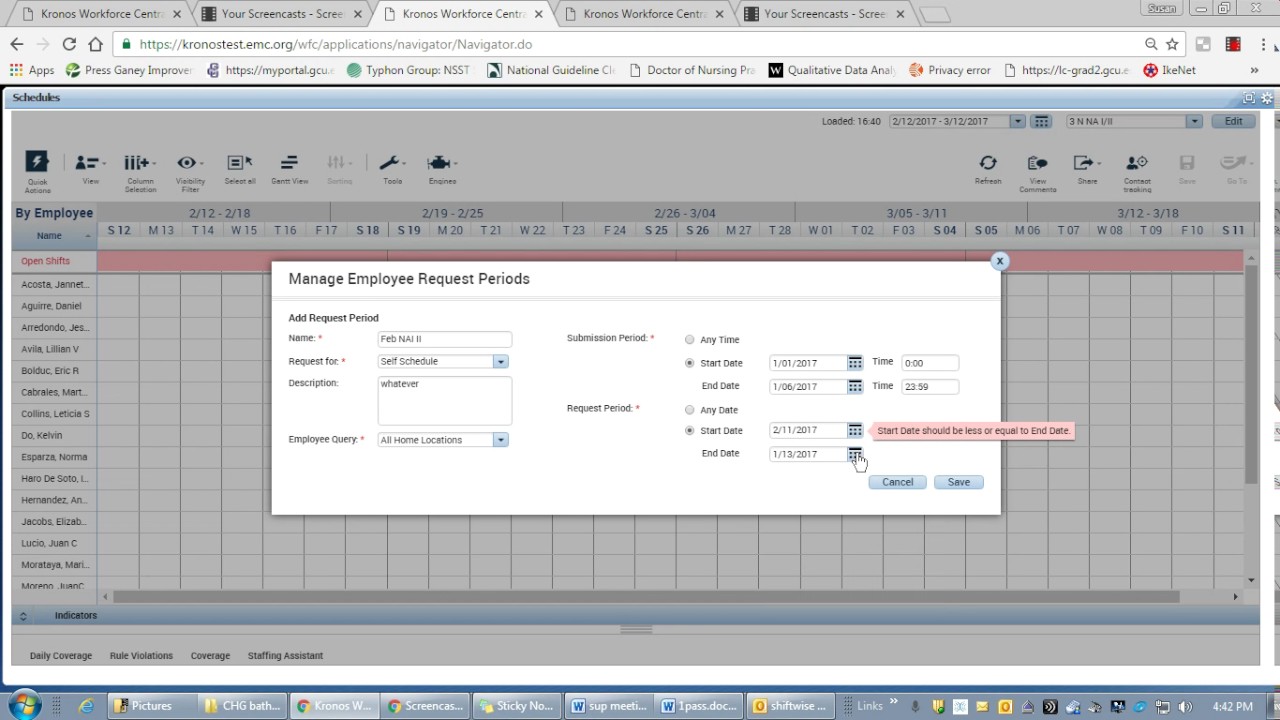Open Quick Actions lightning icon
This screenshot has width=1280, height=720.
pyautogui.click(x=37, y=163)
